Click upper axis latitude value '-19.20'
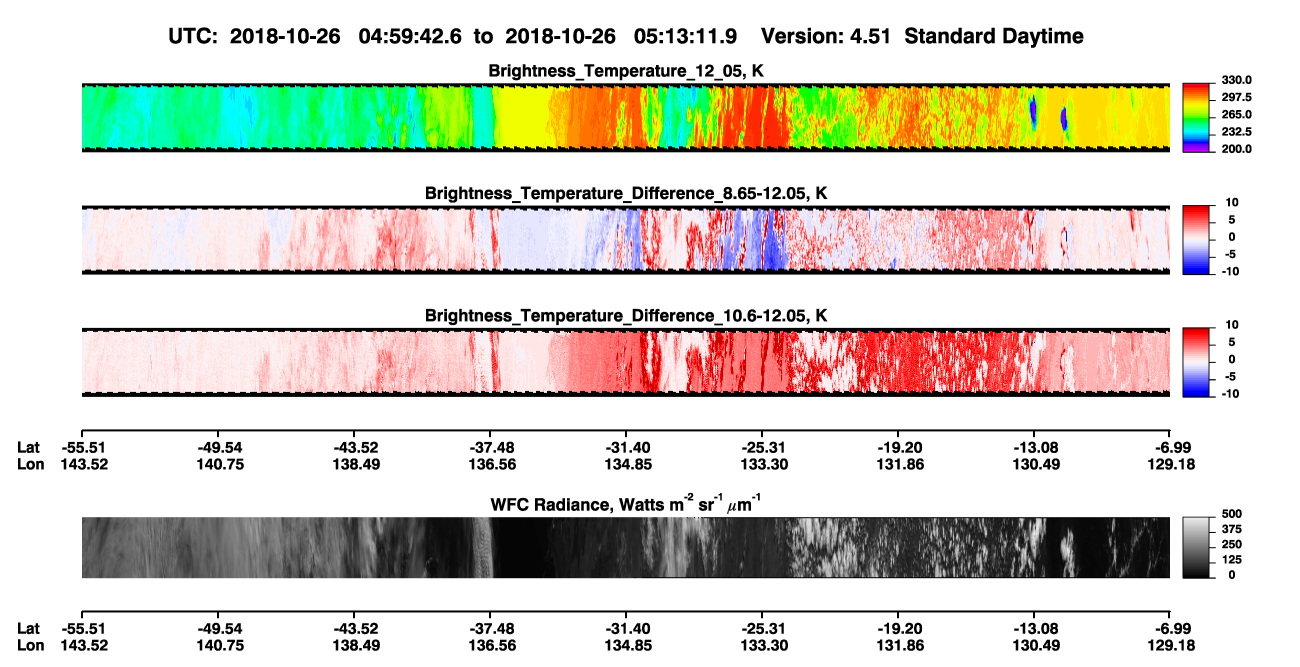1300x667 pixels. [898, 447]
